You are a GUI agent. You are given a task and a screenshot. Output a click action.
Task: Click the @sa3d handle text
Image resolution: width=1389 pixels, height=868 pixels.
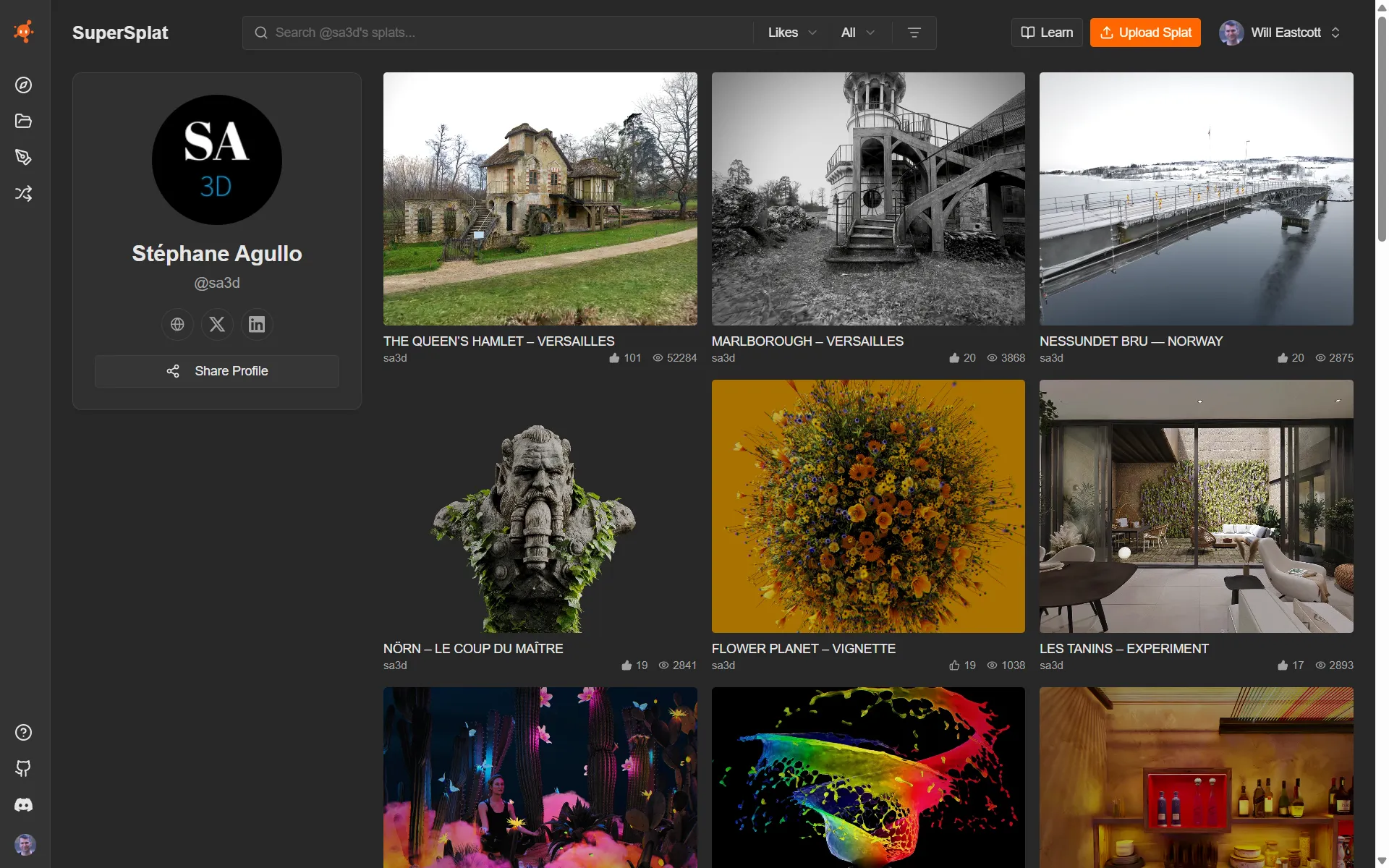[217, 283]
